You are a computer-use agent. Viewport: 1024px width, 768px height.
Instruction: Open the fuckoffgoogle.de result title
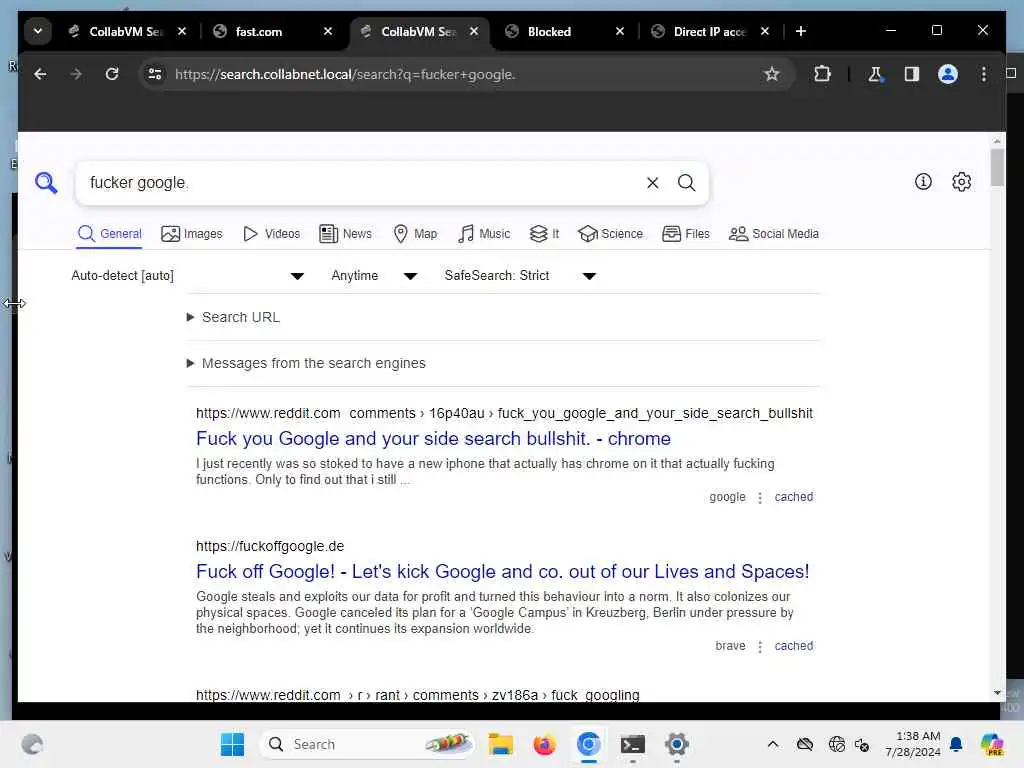(x=502, y=571)
